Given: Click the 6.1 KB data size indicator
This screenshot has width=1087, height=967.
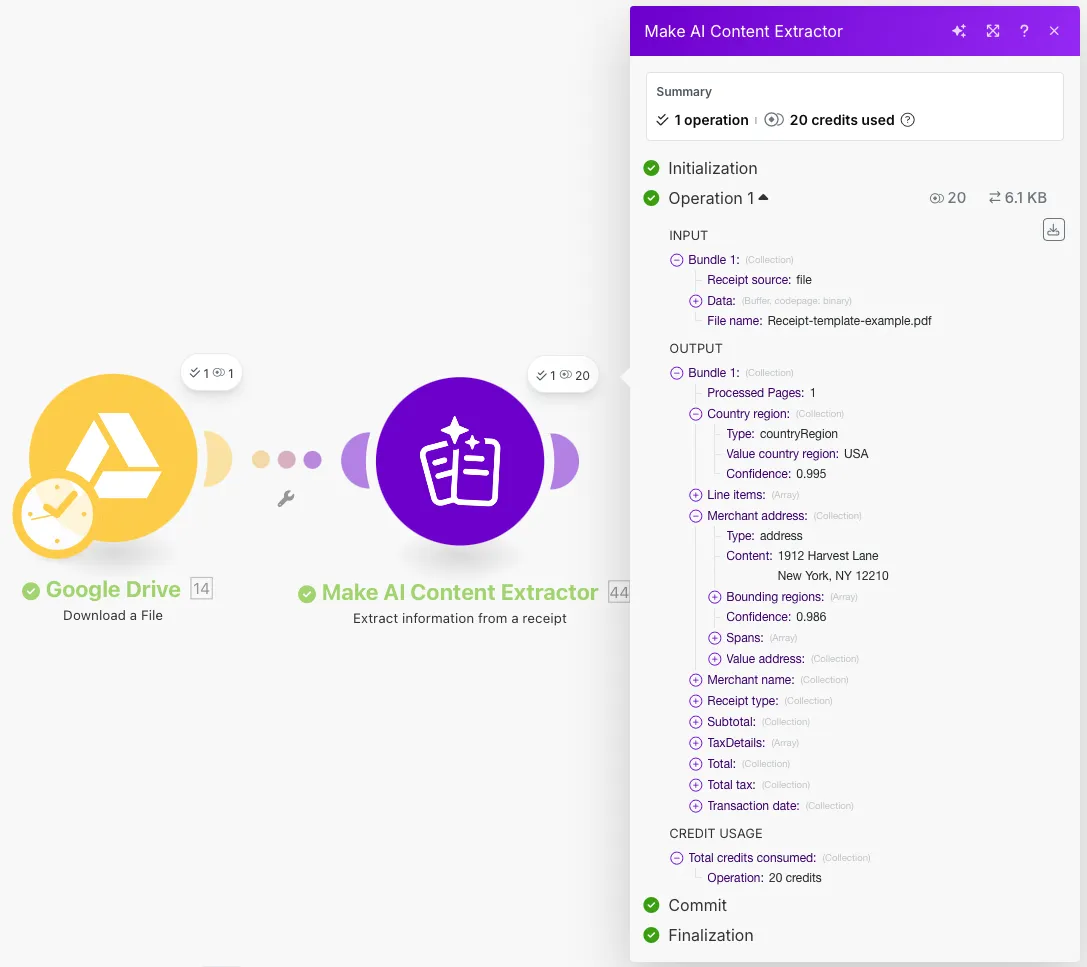Looking at the screenshot, I should pos(1017,198).
